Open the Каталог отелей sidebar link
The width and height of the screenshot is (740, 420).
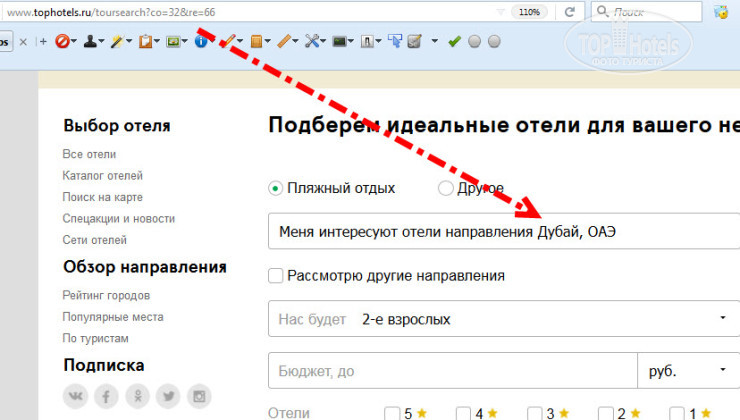click(x=102, y=176)
